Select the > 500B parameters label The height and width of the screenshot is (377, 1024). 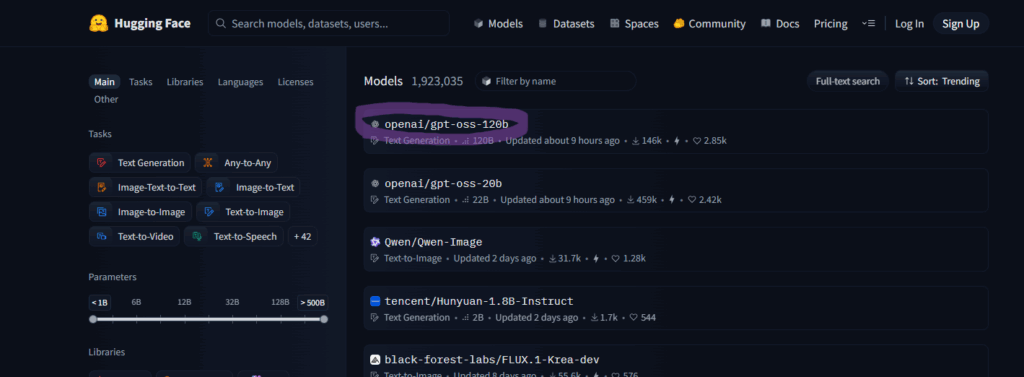click(312, 303)
